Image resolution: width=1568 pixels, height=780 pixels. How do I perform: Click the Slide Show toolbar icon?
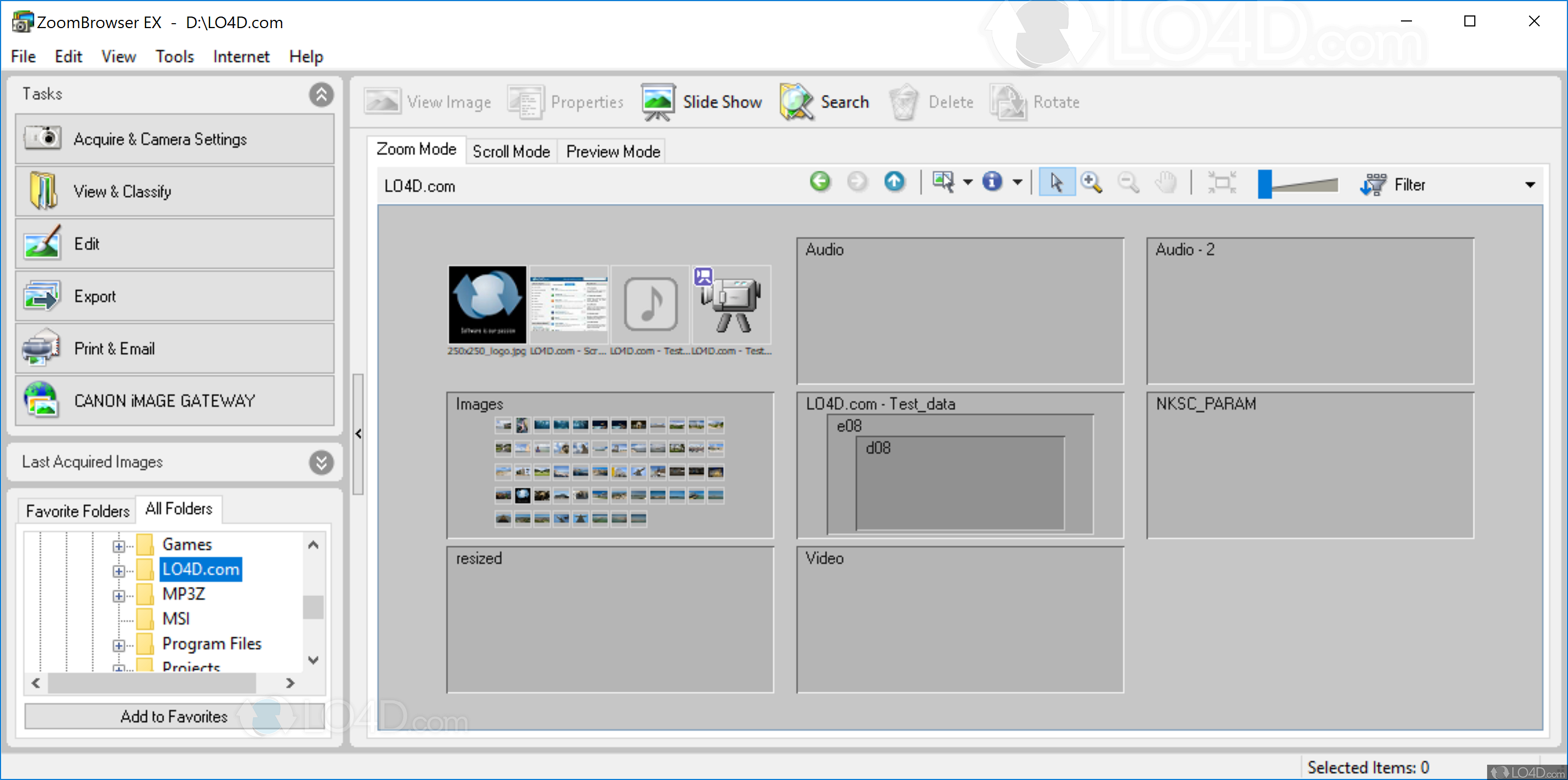[x=657, y=101]
